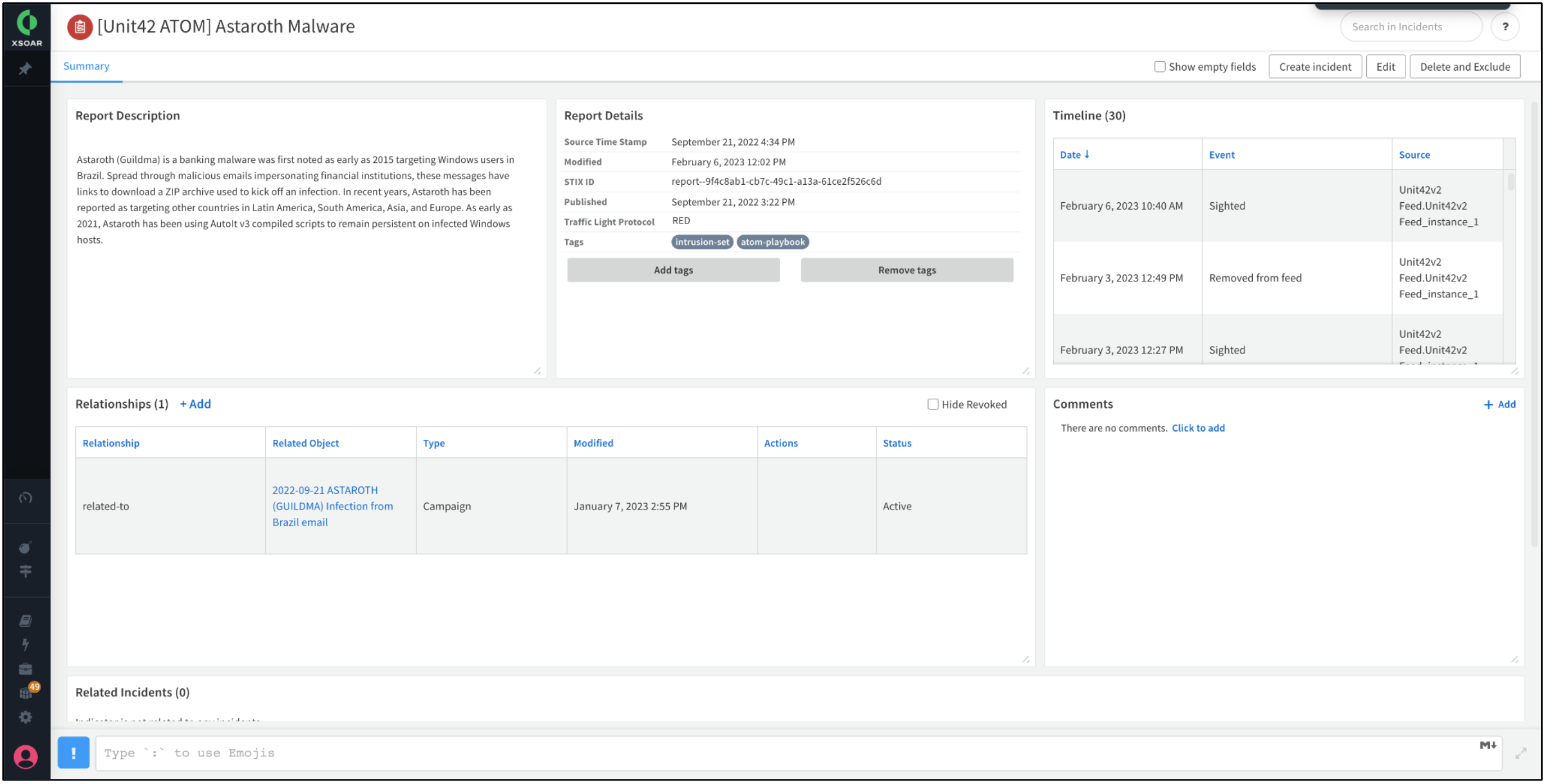
Task: Sort relationships by Related Object column
Action: [x=306, y=443]
